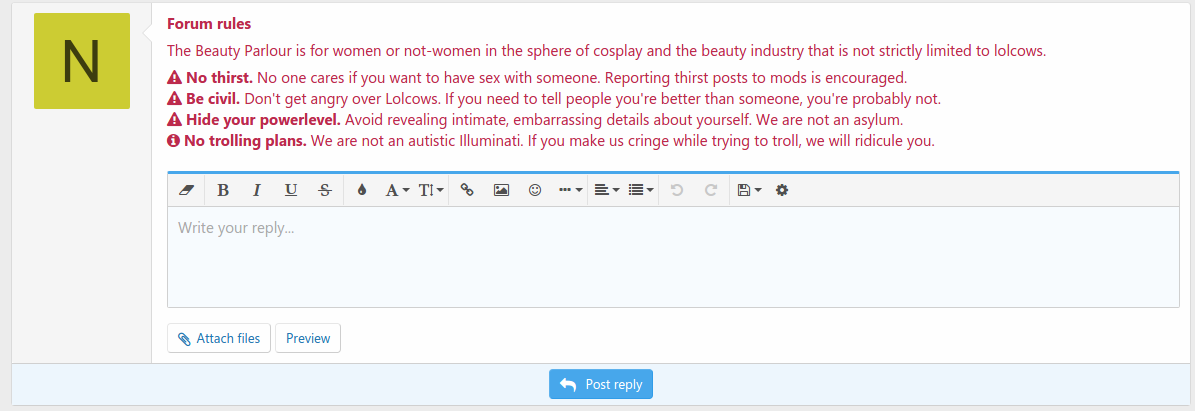Open the smilies emoji picker
The width and height of the screenshot is (1195, 411).
(535, 191)
